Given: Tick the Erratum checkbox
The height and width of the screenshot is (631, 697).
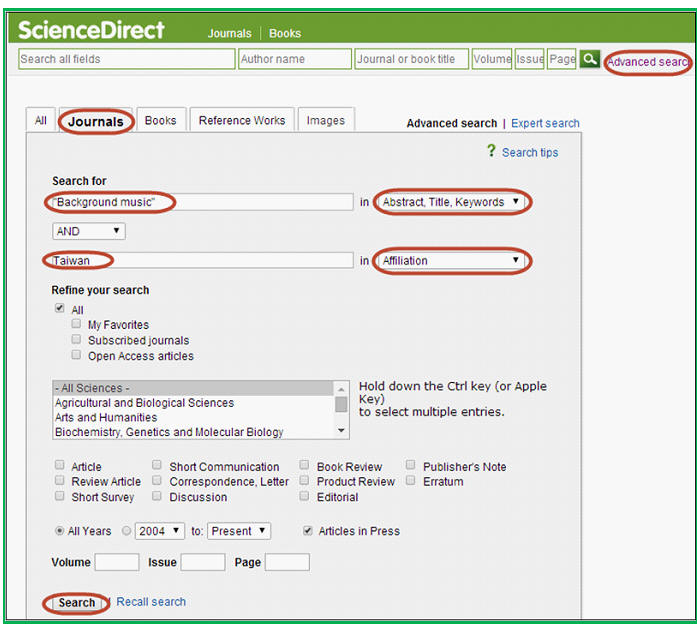Looking at the screenshot, I should pyautogui.click(x=411, y=480).
